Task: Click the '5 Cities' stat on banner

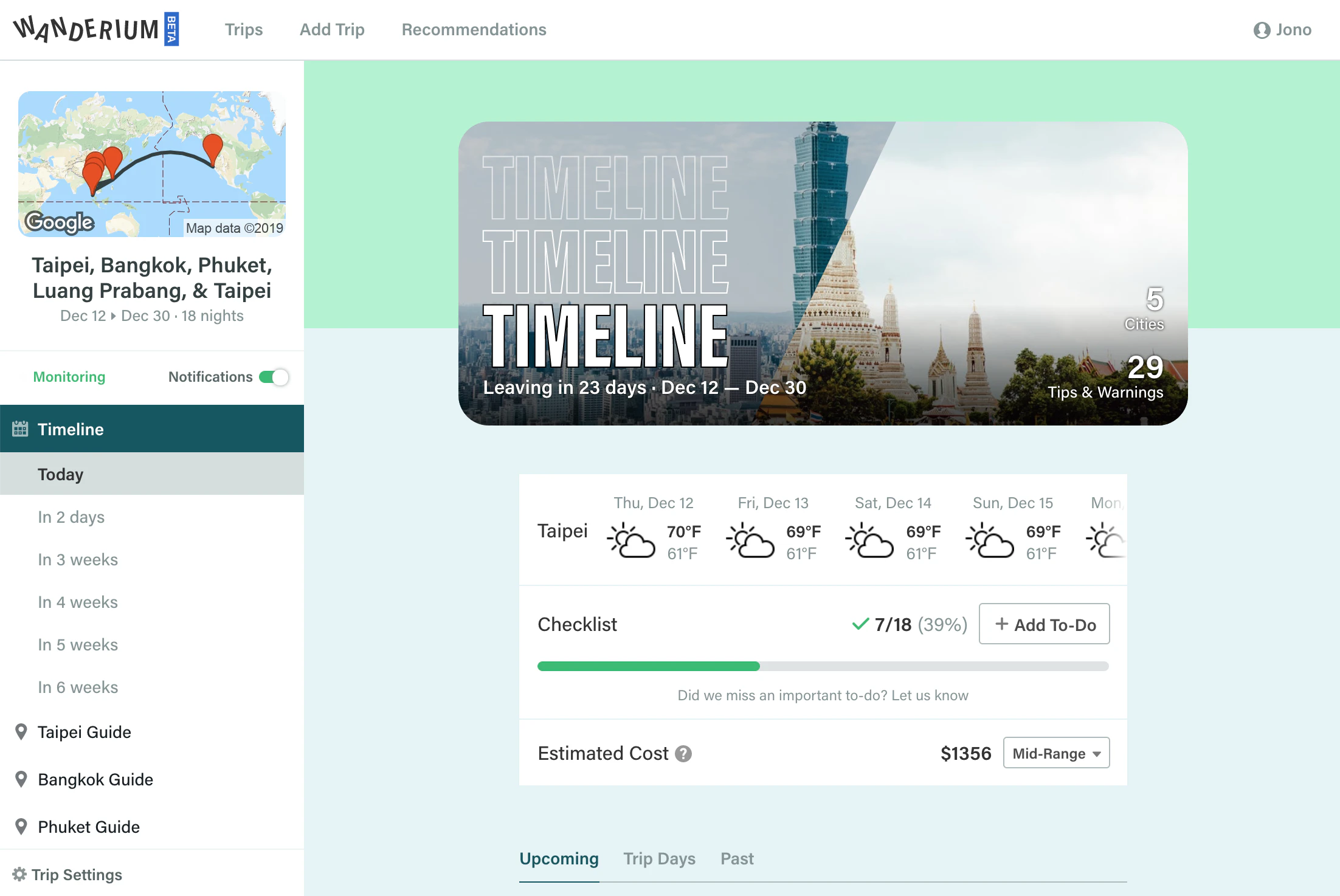Action: 1144,308
